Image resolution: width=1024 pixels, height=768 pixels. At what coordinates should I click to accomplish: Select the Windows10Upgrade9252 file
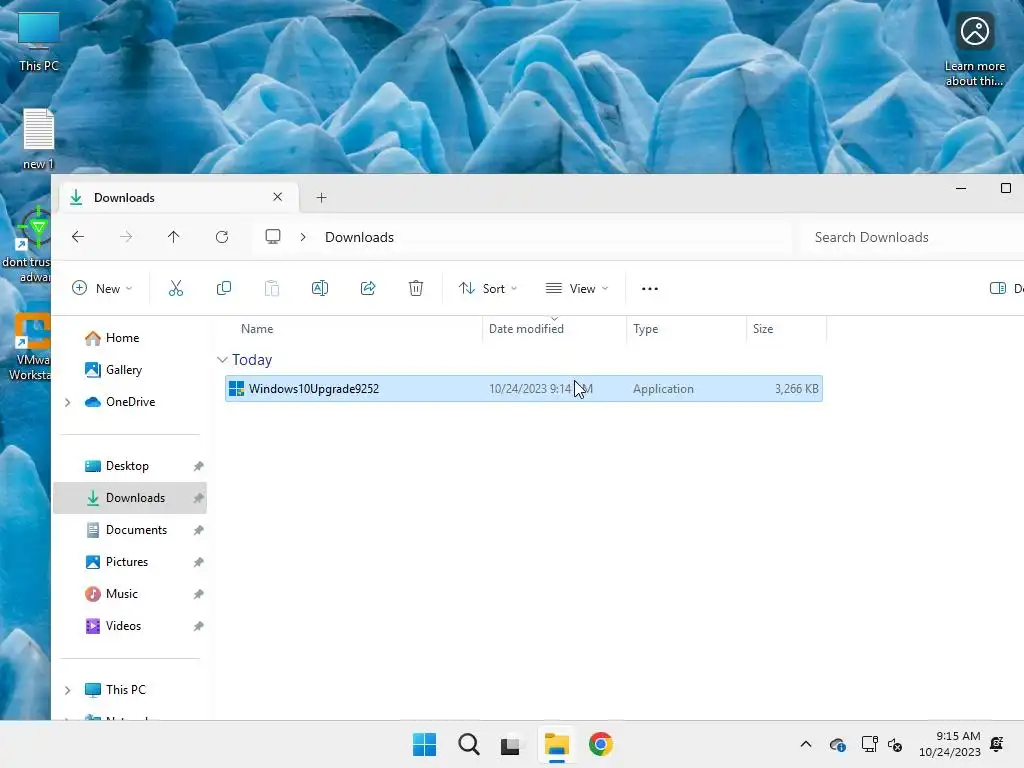click(x=524, y=389)
